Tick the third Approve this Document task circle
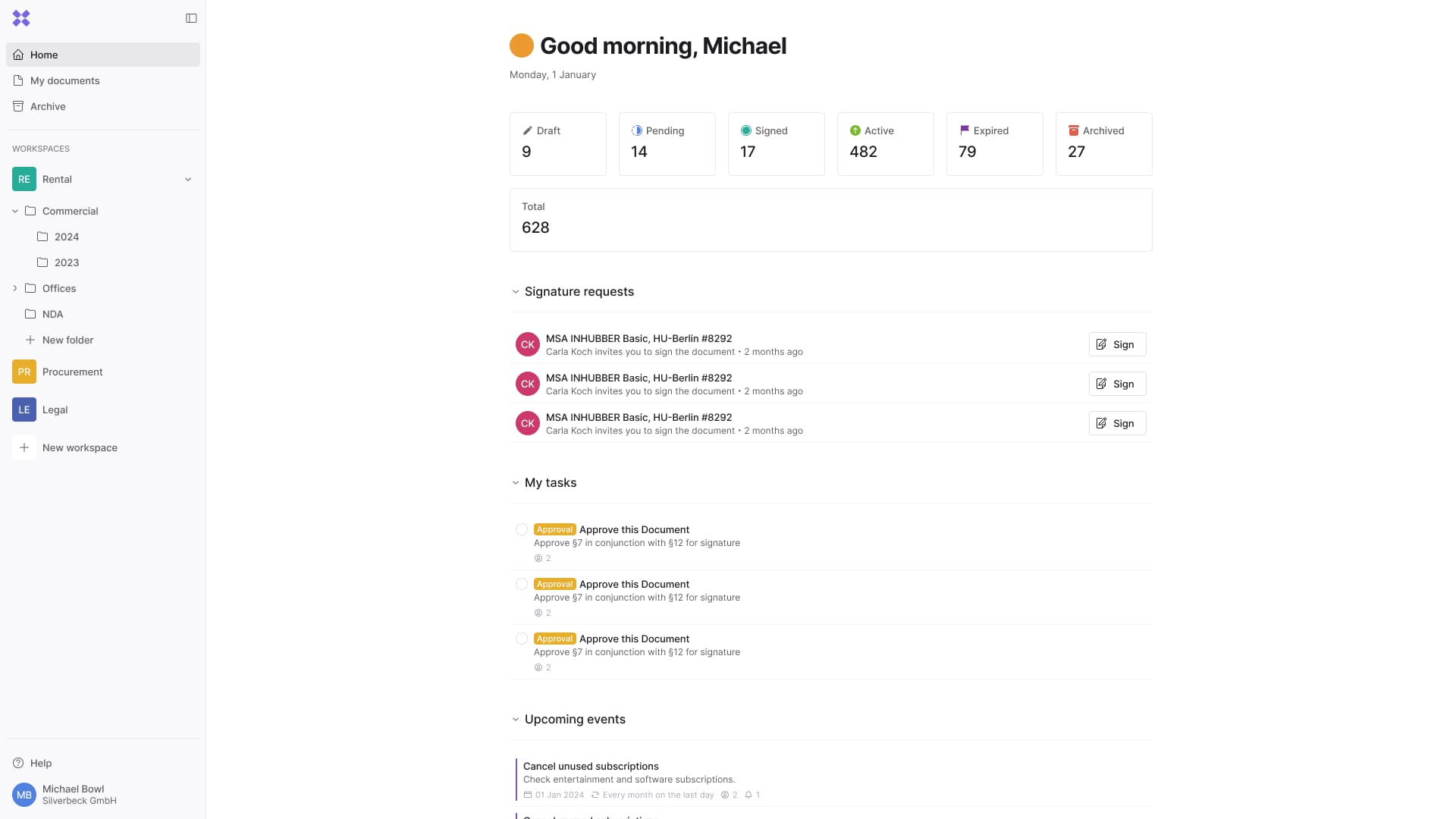Screen dimensions: 1456x819 coord(522,639)
